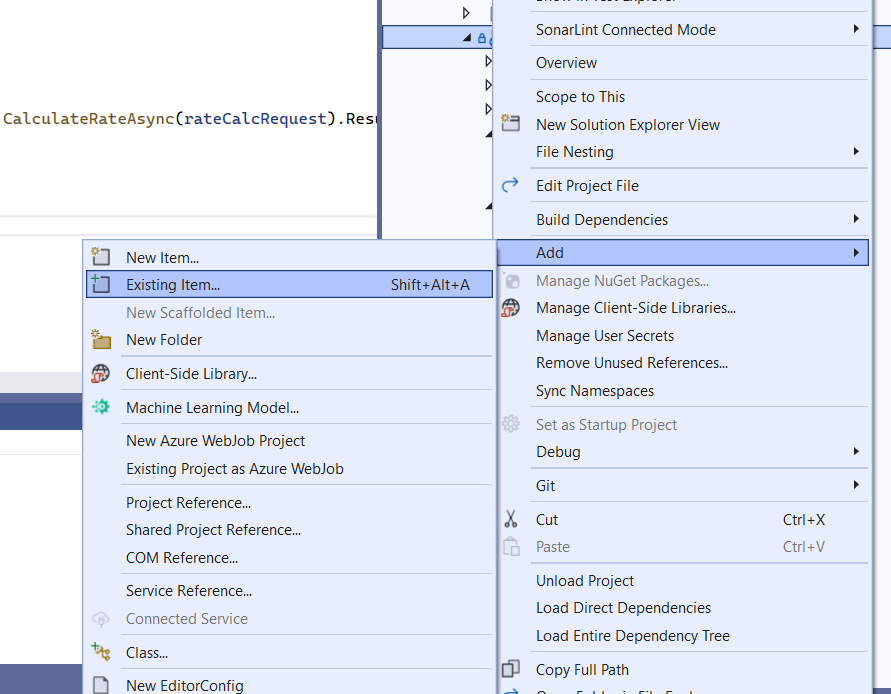Open the Add submenu arrow

(856, 252)
